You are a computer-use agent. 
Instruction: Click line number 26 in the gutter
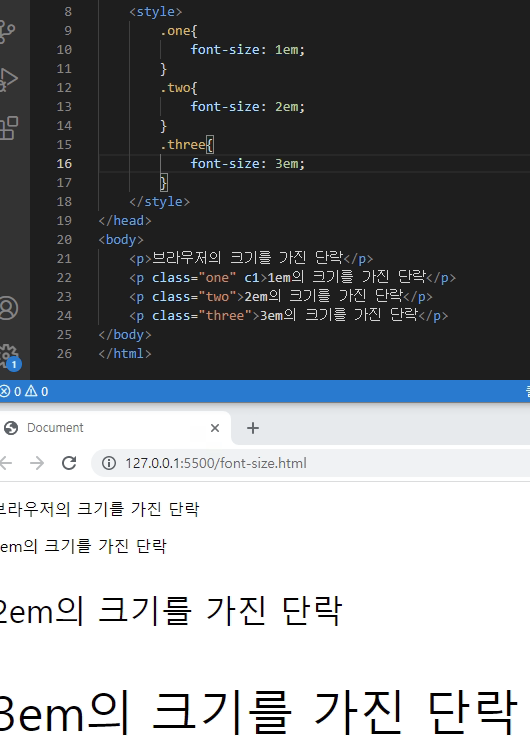click(x=64, y=353)
